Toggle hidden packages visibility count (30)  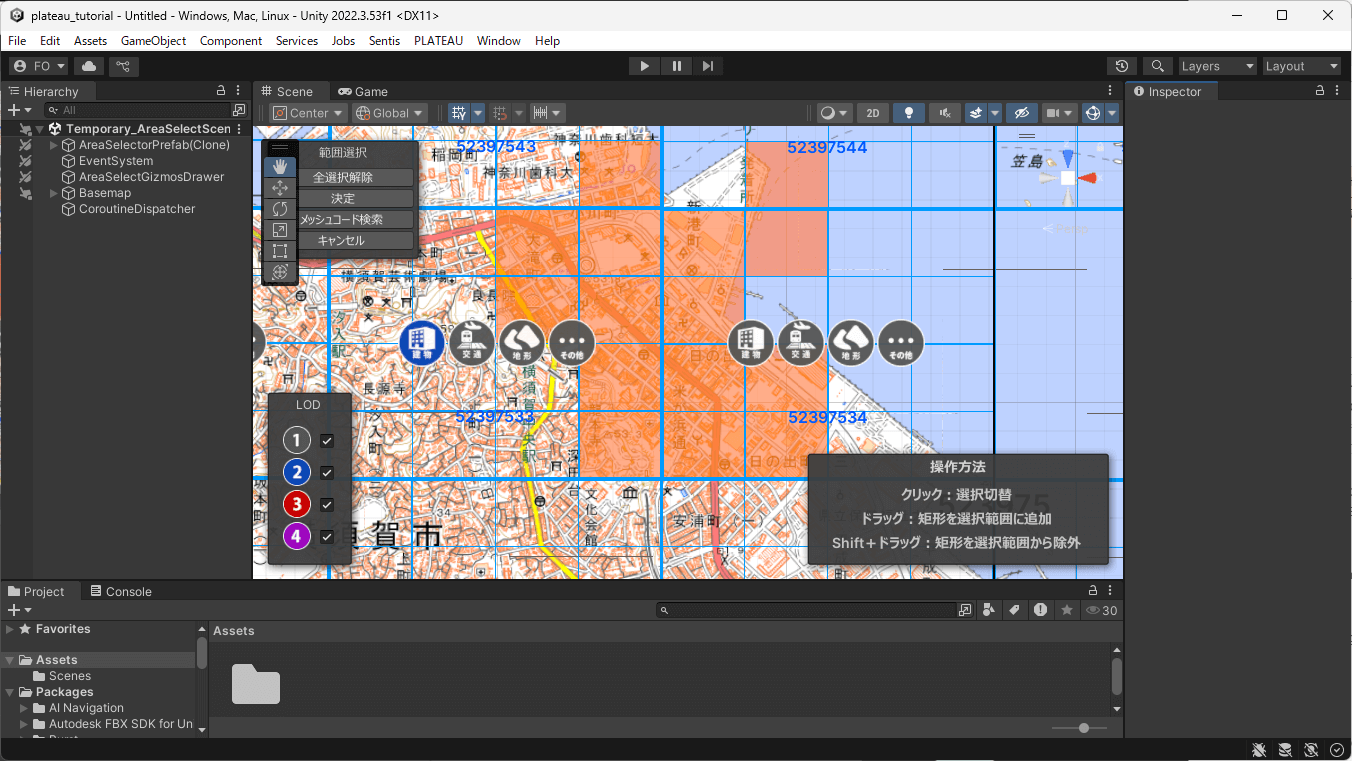pos(1102,610)
